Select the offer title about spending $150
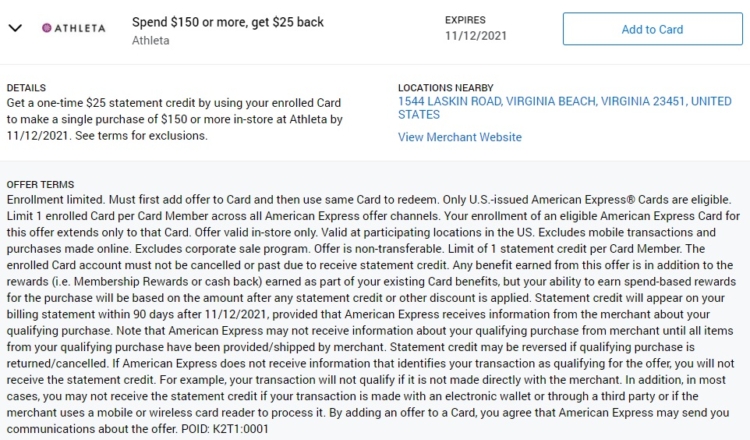This screenshot has width=750, height=440. tap(228, 22)
